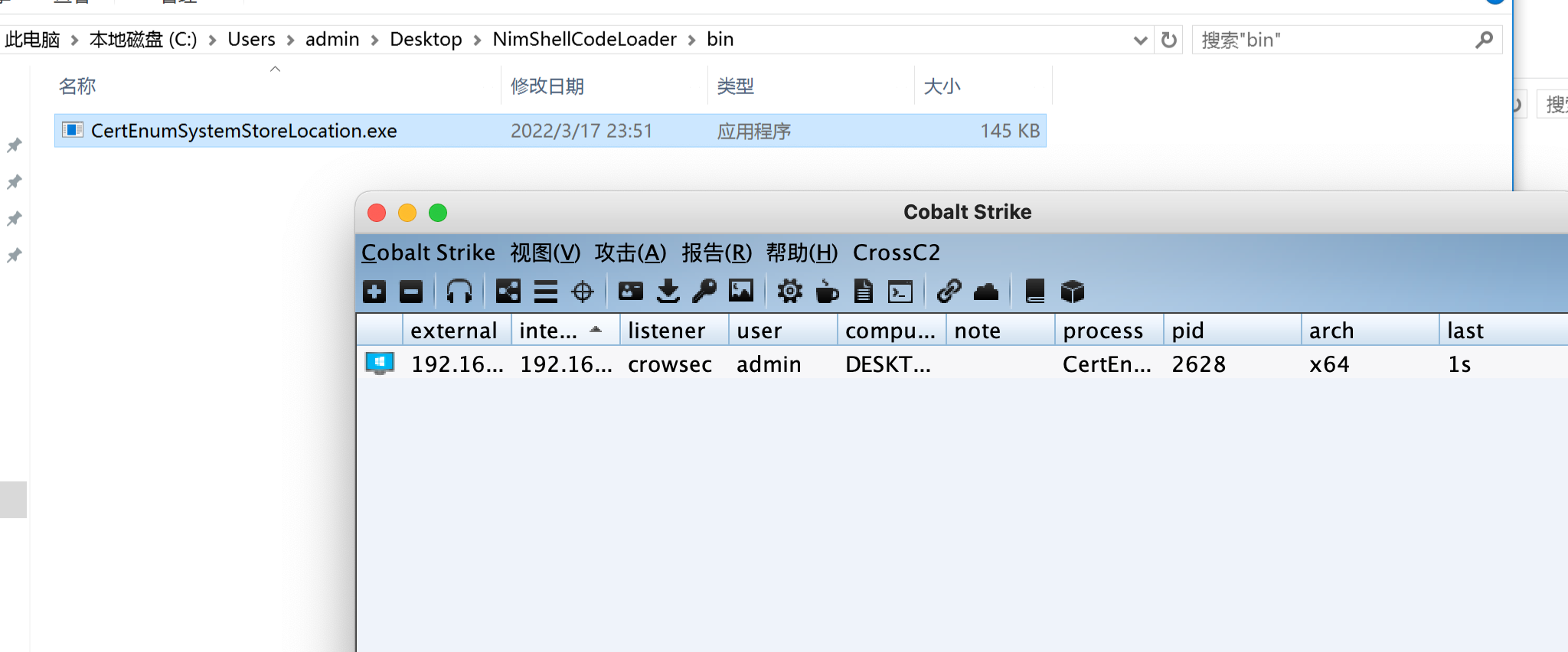The image size is (1568, 652).
Task: Click sort caret above 名称 column
Action: (276, 69)
